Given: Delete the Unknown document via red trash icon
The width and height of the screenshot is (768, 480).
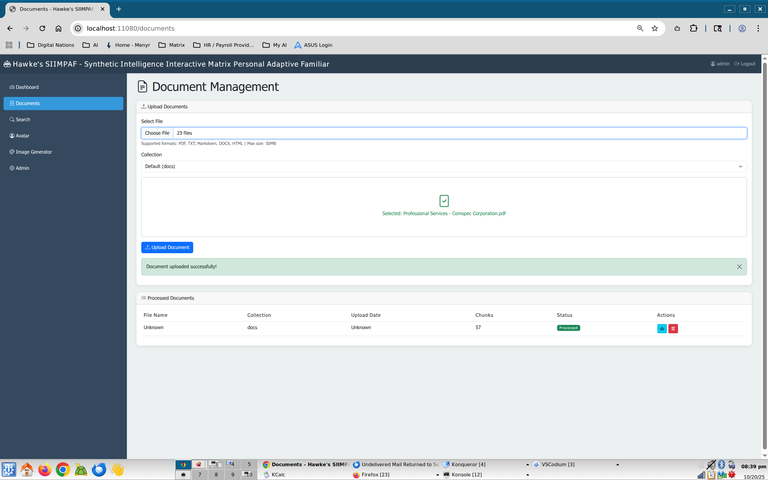Looking at the screenshot, I should pos(673,328).
